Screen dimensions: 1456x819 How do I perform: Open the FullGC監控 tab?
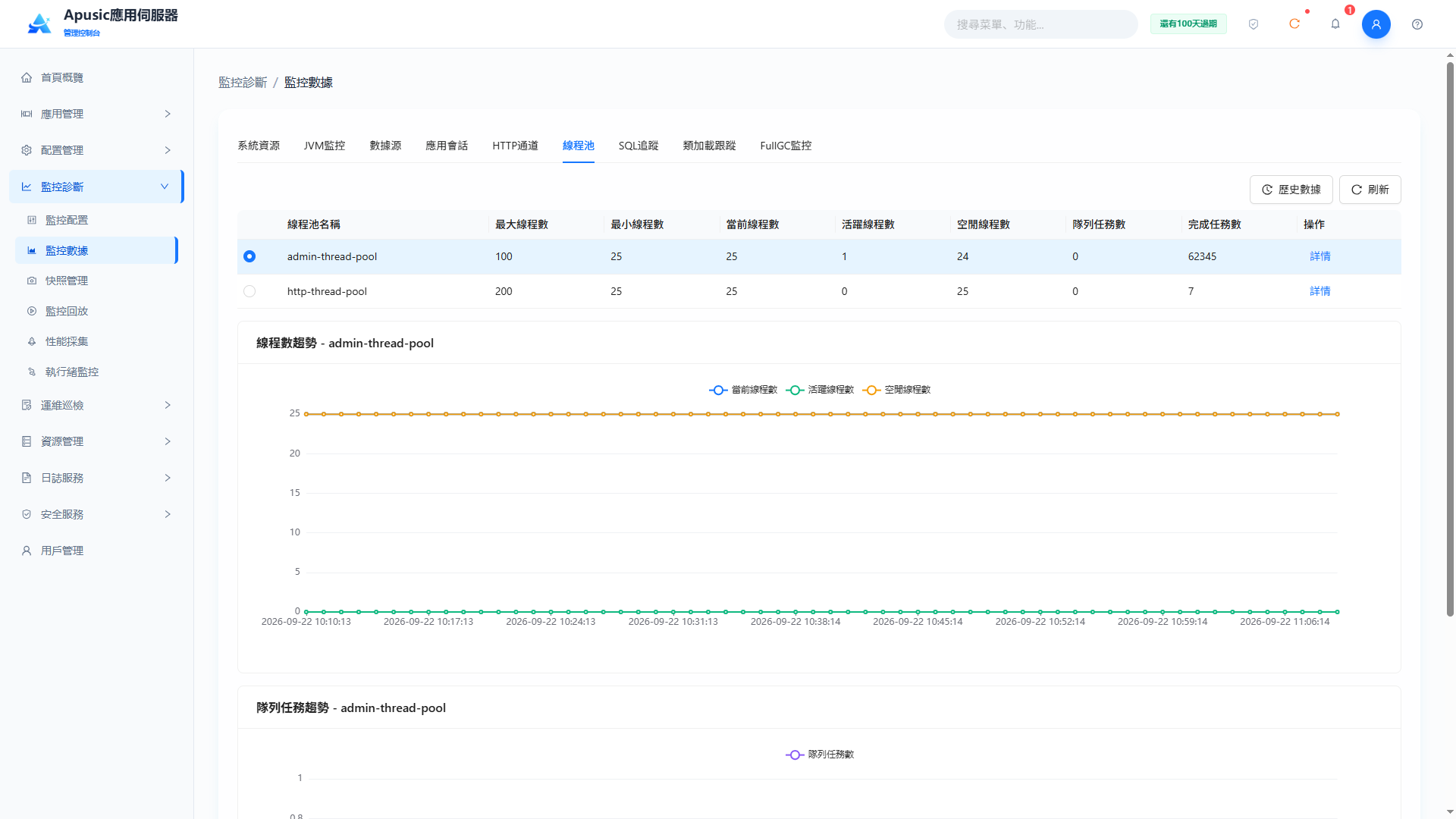pos(786,146)
